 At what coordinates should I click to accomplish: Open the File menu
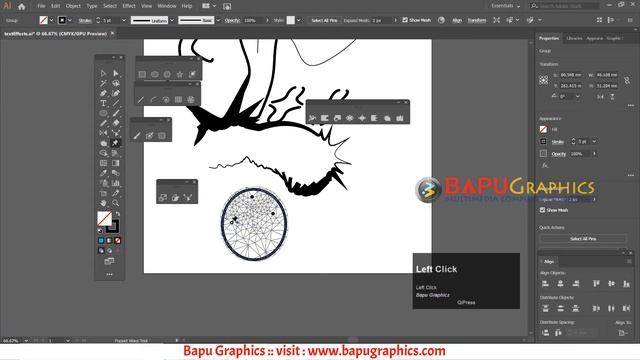pos(41,6)
